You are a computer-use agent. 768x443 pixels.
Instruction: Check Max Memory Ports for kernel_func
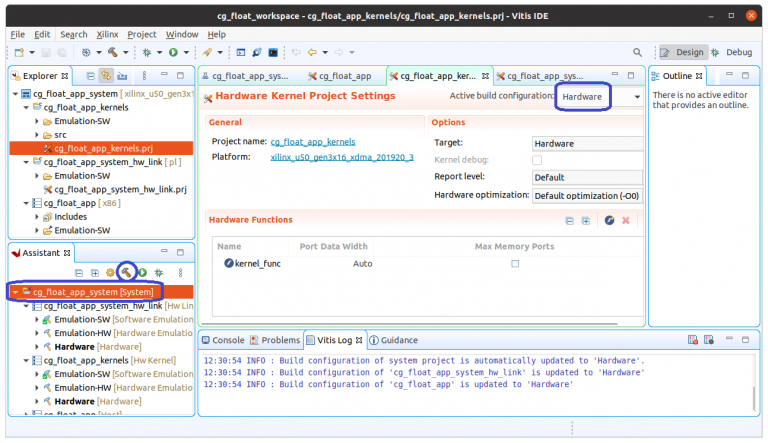pyautogui.click(x=515, y=263)
